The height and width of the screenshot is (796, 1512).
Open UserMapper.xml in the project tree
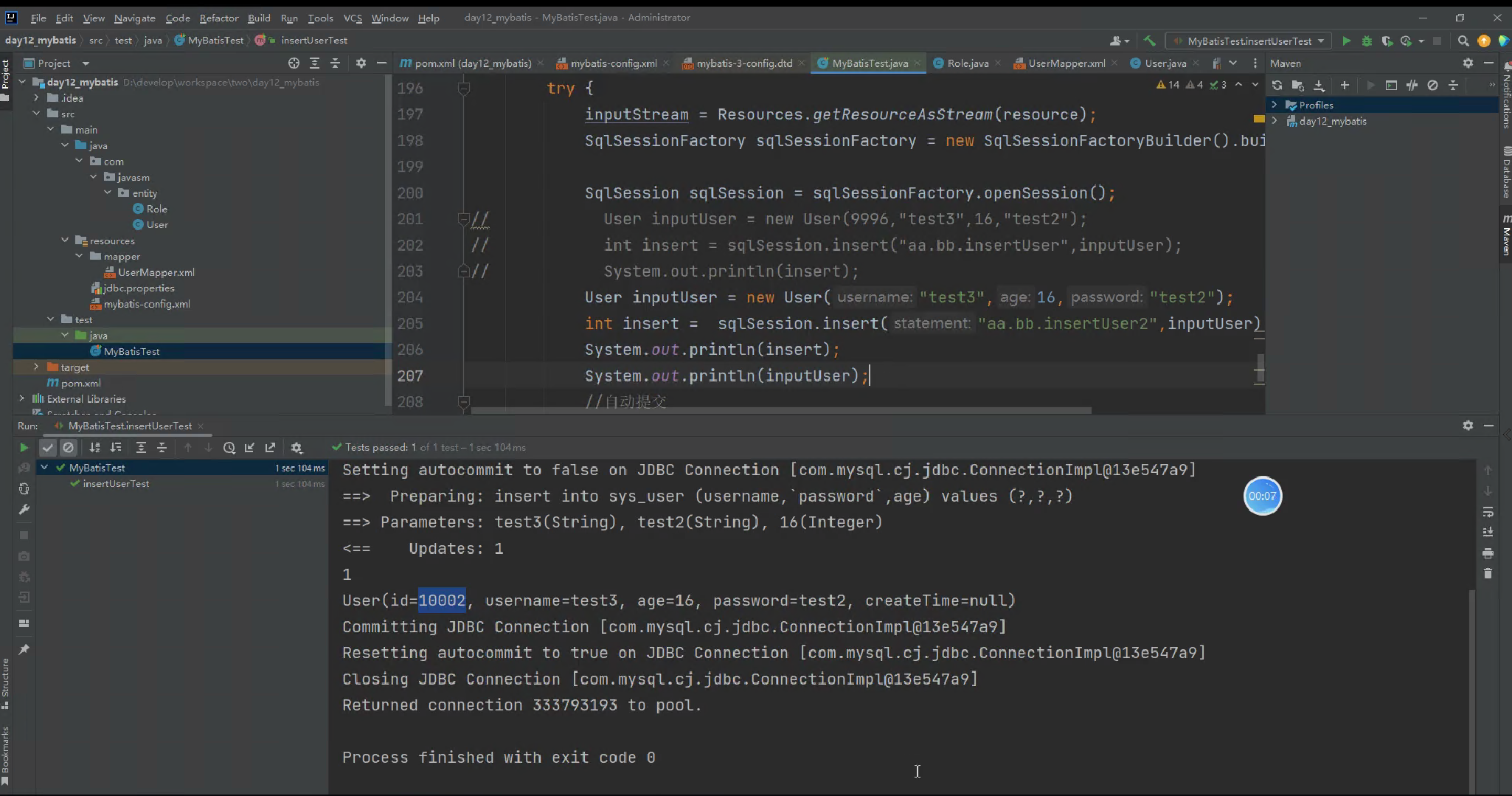156,272
